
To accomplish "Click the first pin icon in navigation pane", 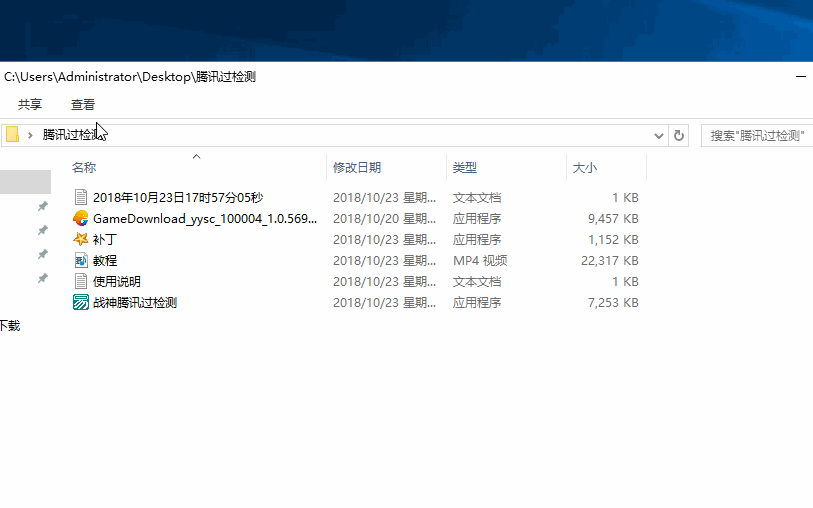I will (x=43, y=206).
